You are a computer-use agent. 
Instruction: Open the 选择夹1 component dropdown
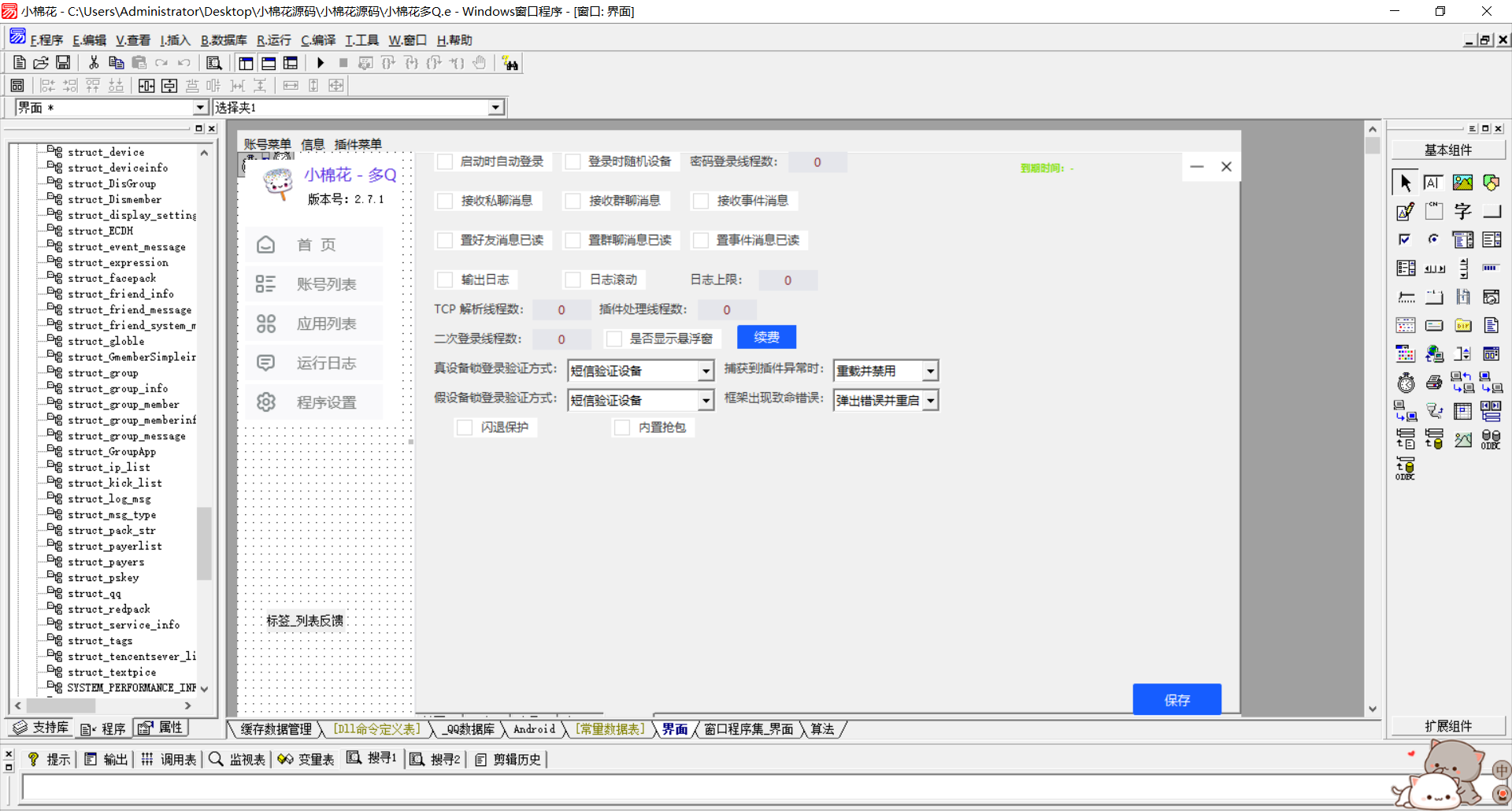point(495,108)
